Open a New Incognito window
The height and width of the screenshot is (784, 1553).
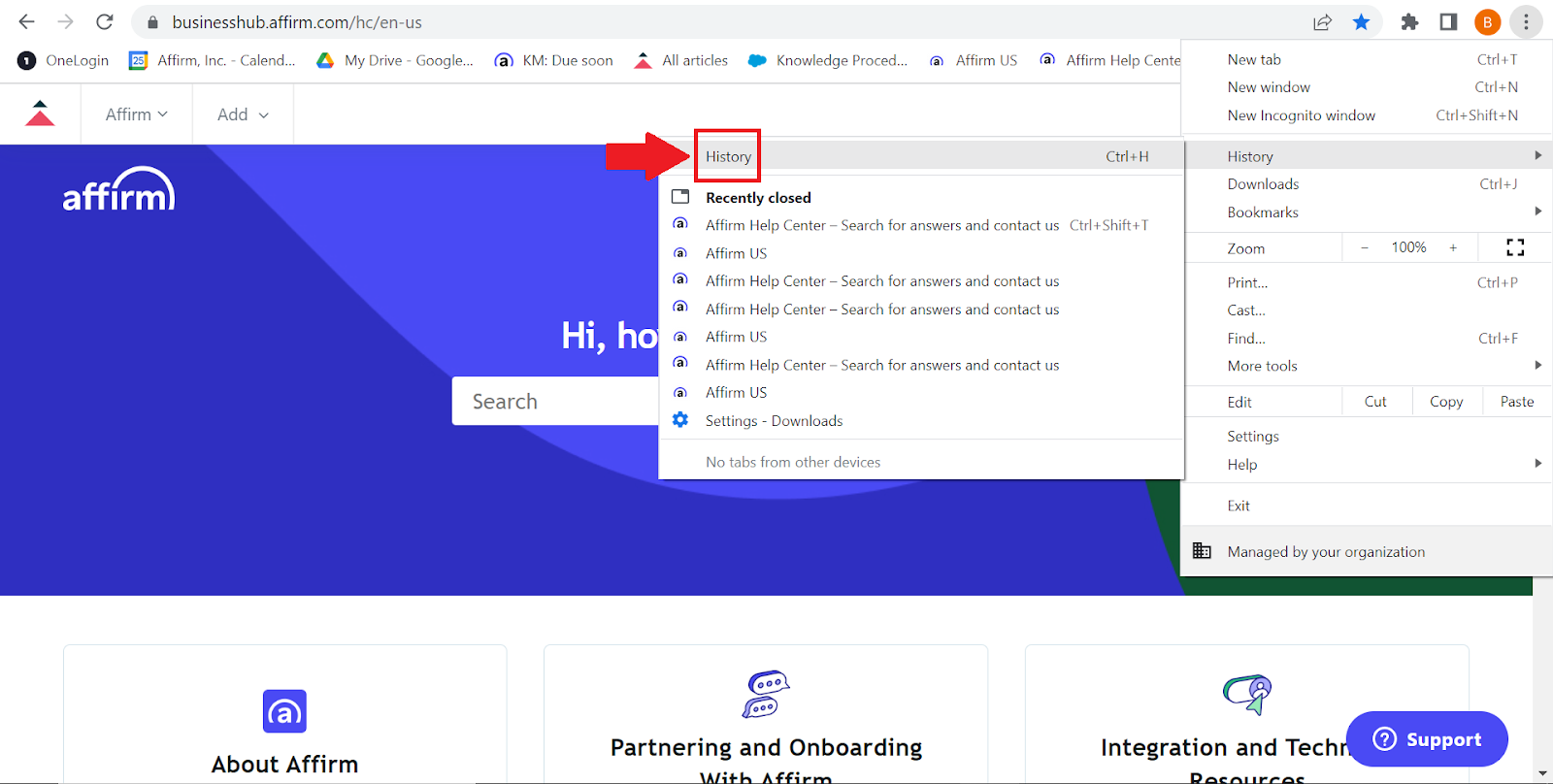pos(1367,115)
